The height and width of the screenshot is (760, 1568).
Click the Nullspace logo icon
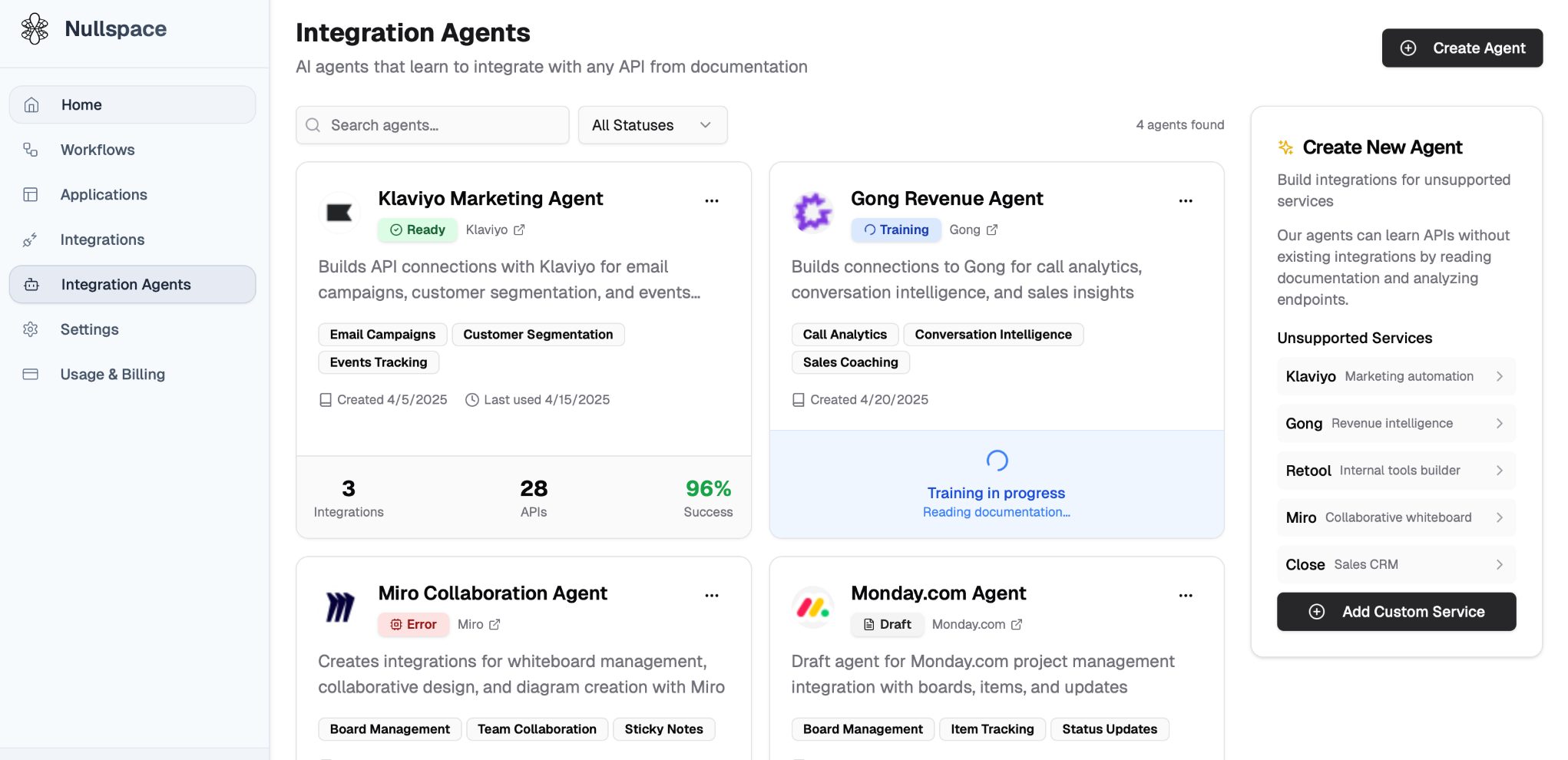pos(35,29)
